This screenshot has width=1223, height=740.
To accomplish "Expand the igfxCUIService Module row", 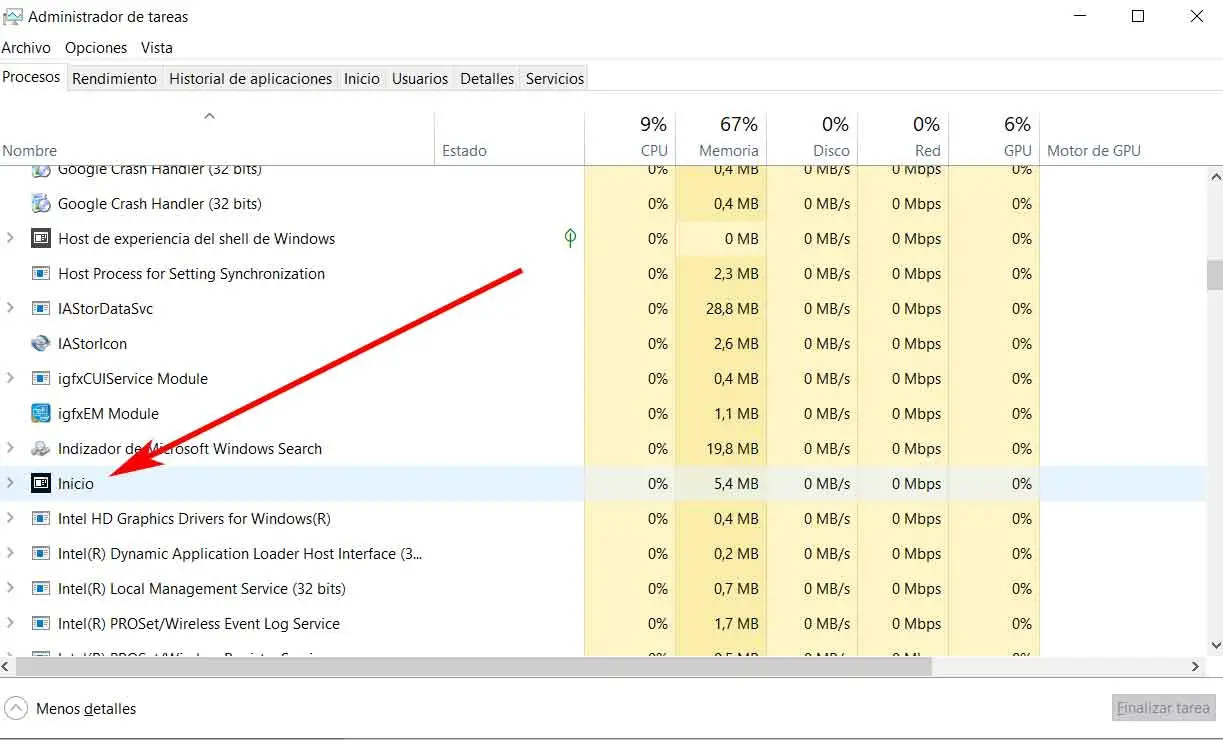I will (11, 379).
